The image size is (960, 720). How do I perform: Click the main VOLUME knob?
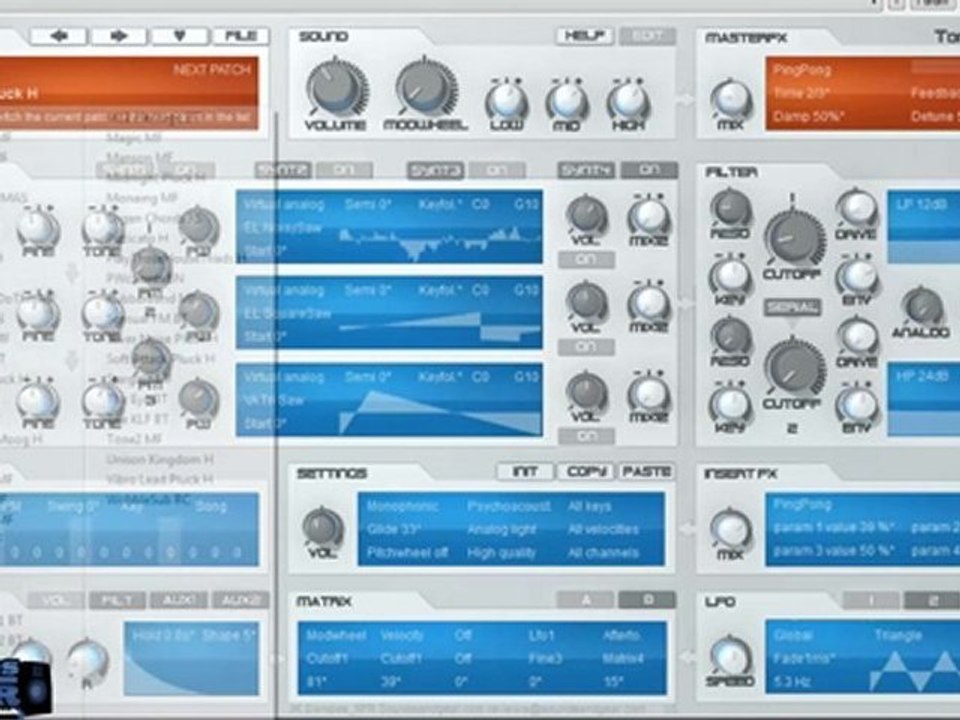tap(336, 88)
